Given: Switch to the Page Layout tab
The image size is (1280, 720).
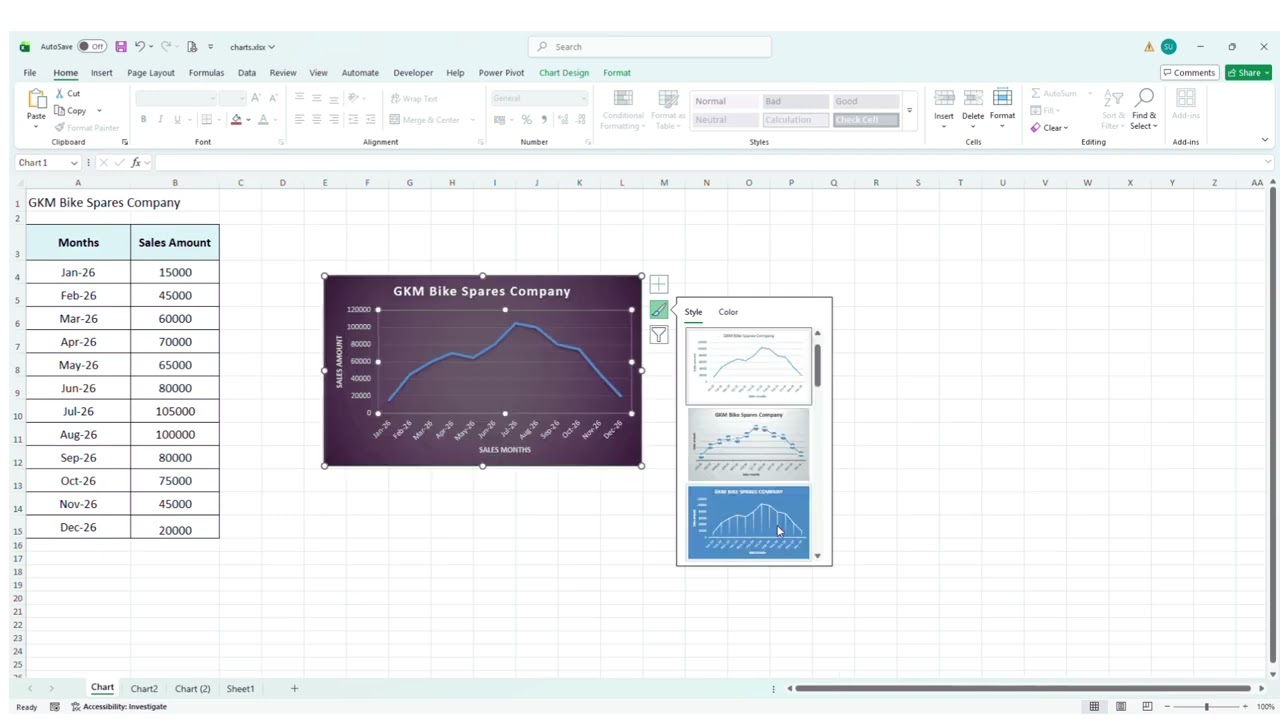Looking at the screenshot, I should coord(151,73).
